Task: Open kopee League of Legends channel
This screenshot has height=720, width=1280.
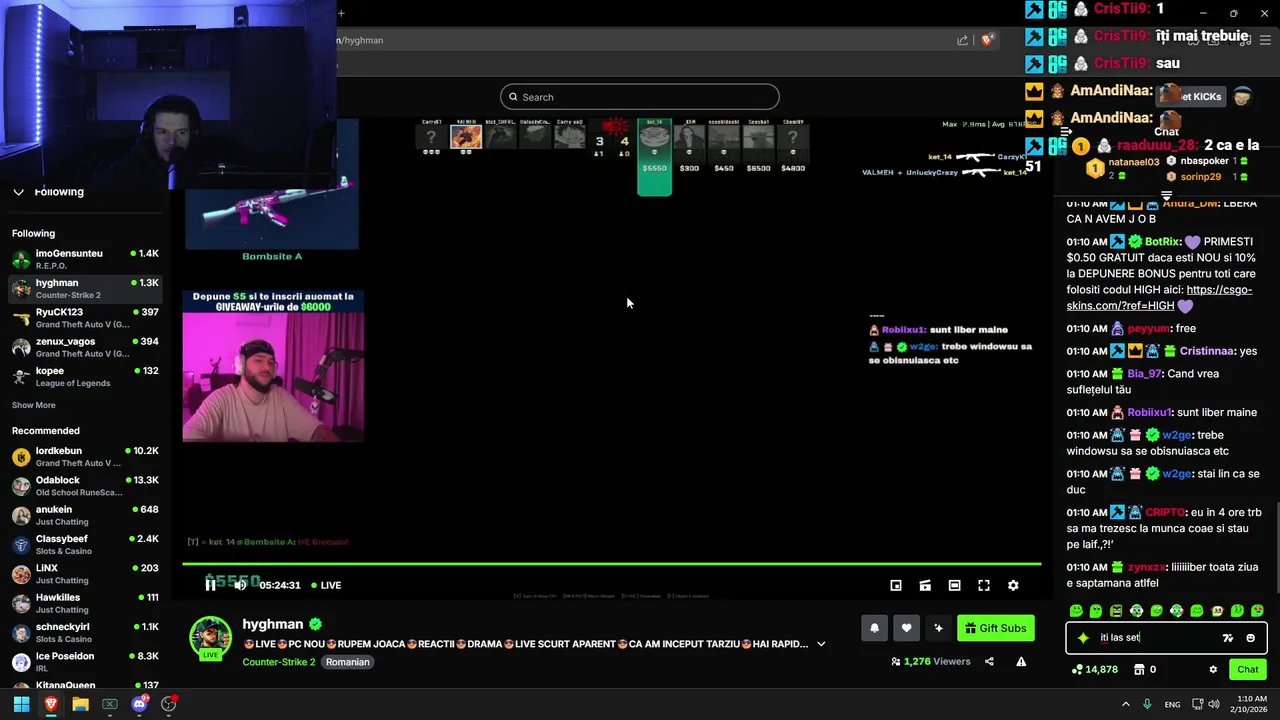Action: [x=85, y=377]
